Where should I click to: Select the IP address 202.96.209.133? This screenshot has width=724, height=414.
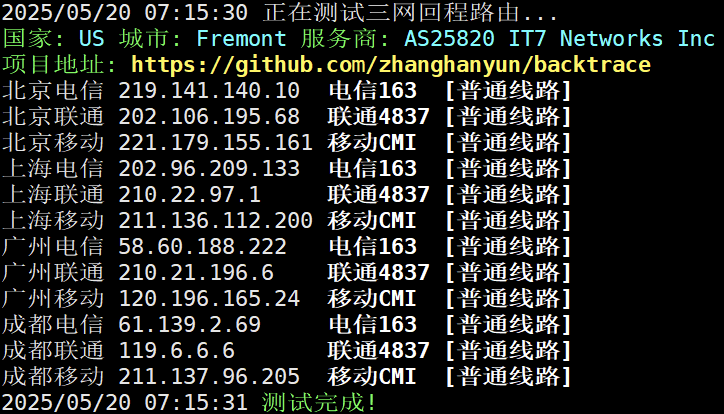(209, 168)
